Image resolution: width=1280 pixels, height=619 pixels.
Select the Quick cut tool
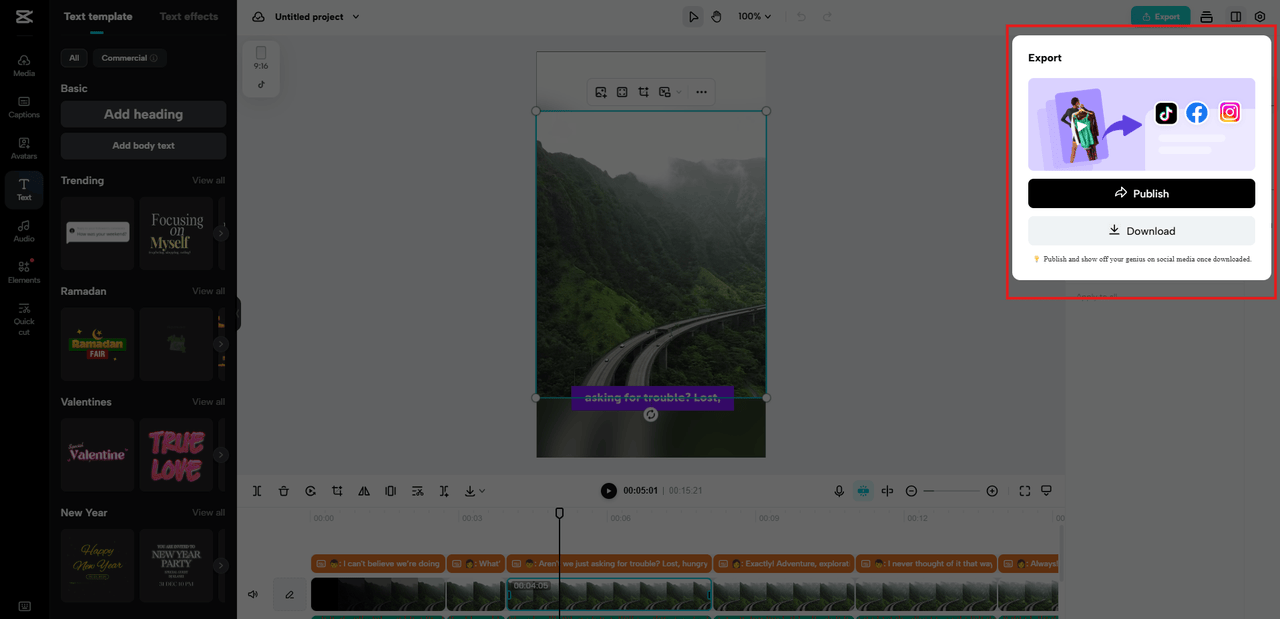24,318
